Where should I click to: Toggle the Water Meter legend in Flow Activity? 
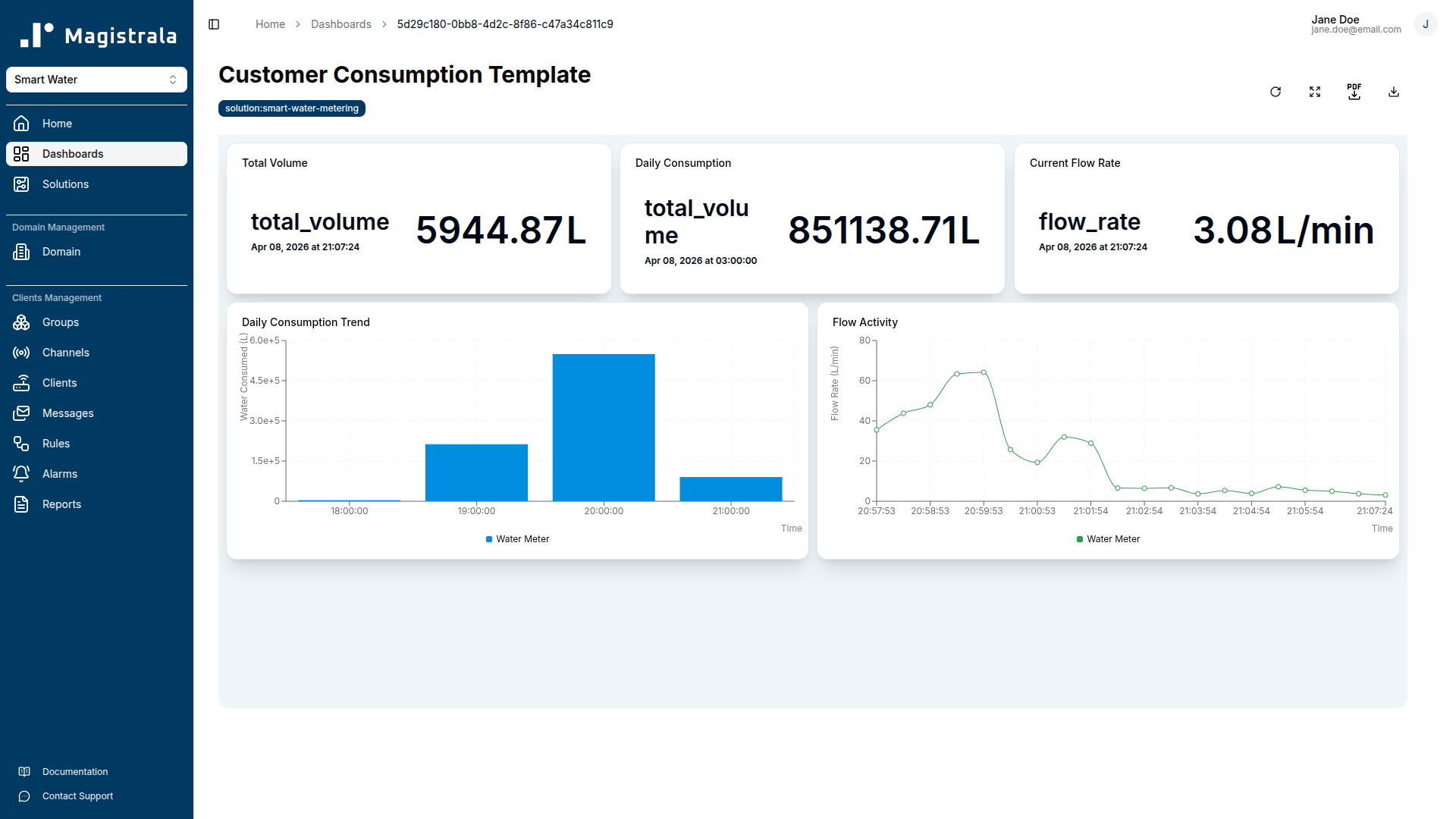pos(1108,539)
